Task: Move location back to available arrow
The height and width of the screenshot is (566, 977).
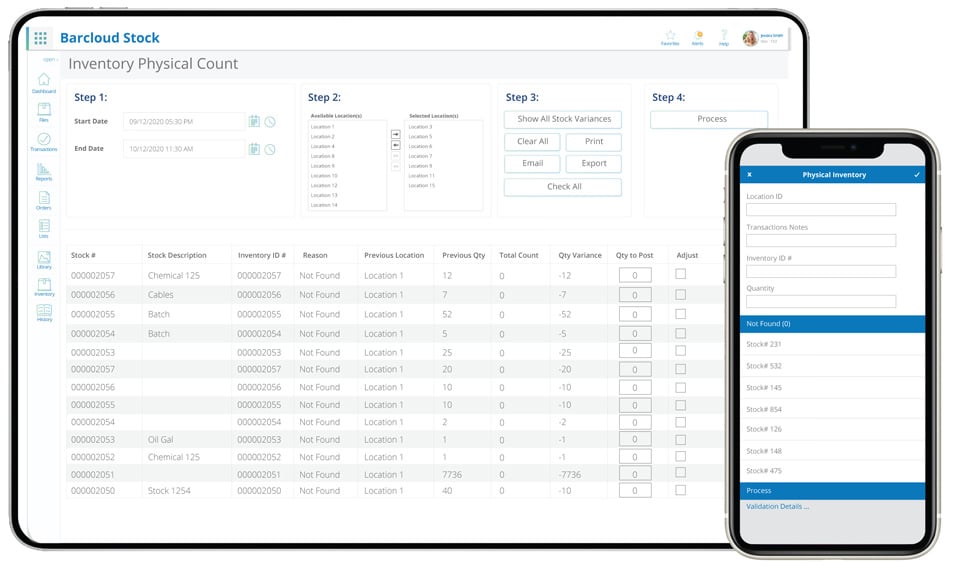Action: tap(396, 145)
